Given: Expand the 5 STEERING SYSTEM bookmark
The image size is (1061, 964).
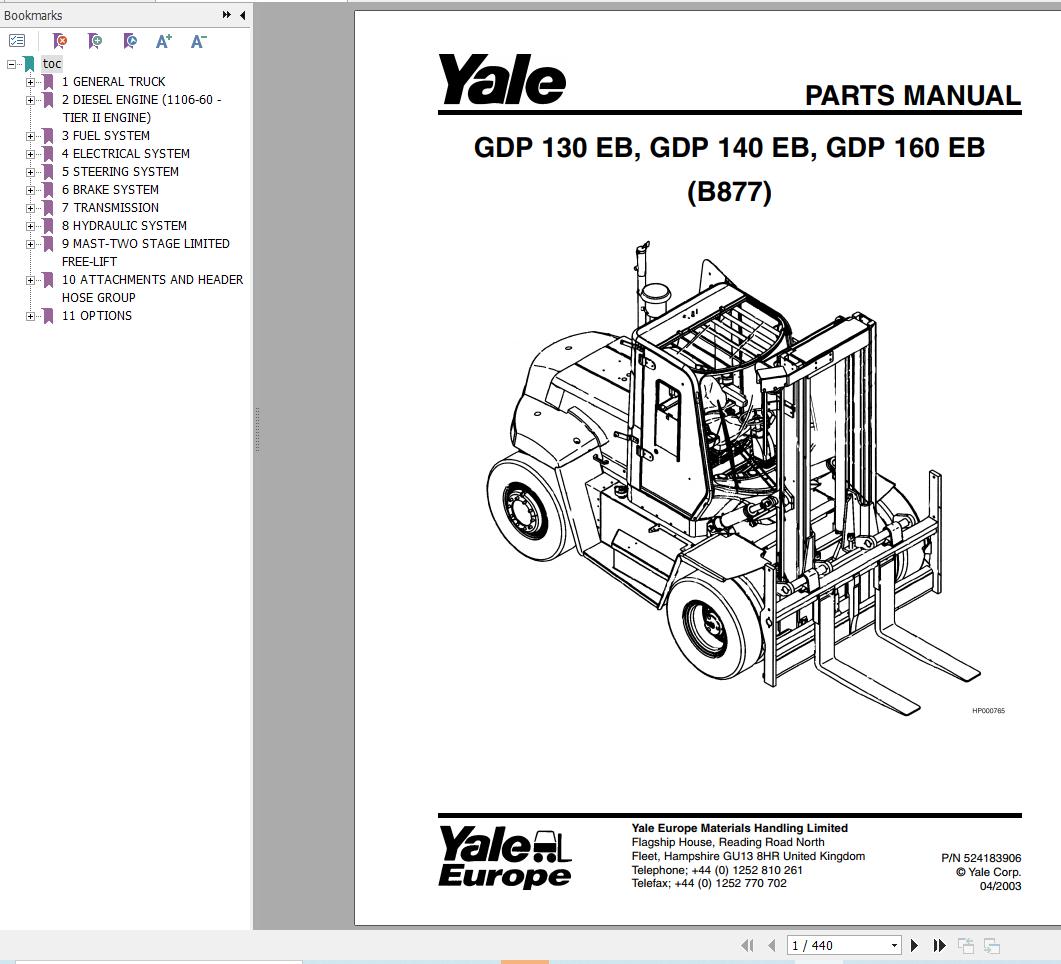Looking at the screenshot, I should tap(30, 173).
